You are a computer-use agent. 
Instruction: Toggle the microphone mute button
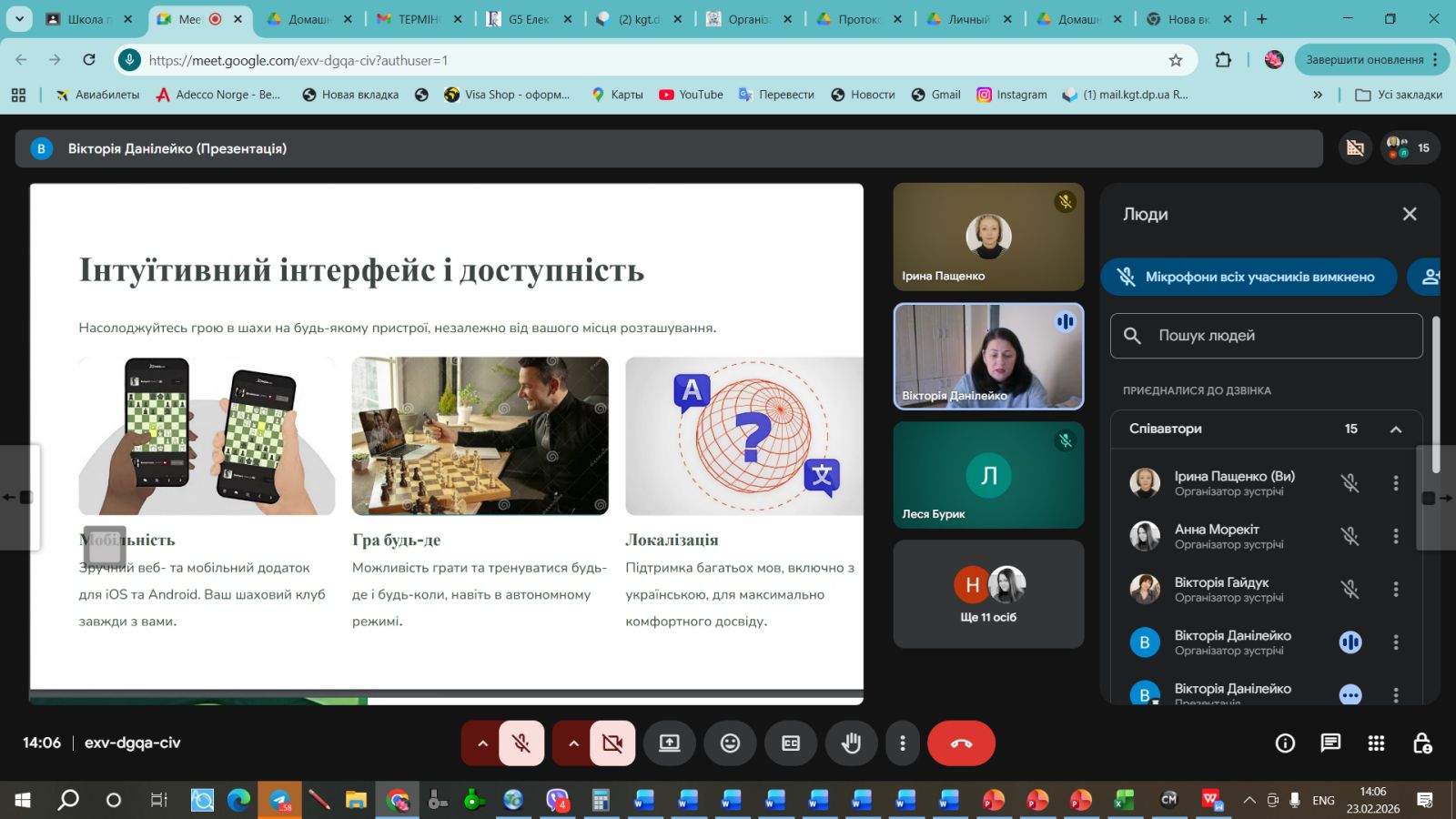click(x=521, y=743)
